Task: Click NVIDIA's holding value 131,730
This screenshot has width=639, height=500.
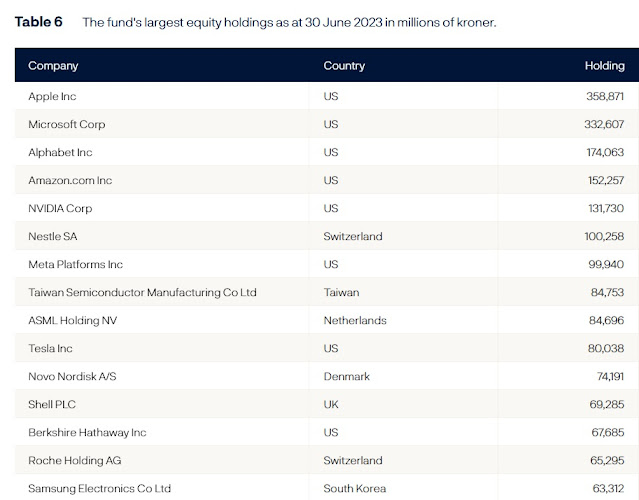Action: pyautogui.click(x=606, y=208)
